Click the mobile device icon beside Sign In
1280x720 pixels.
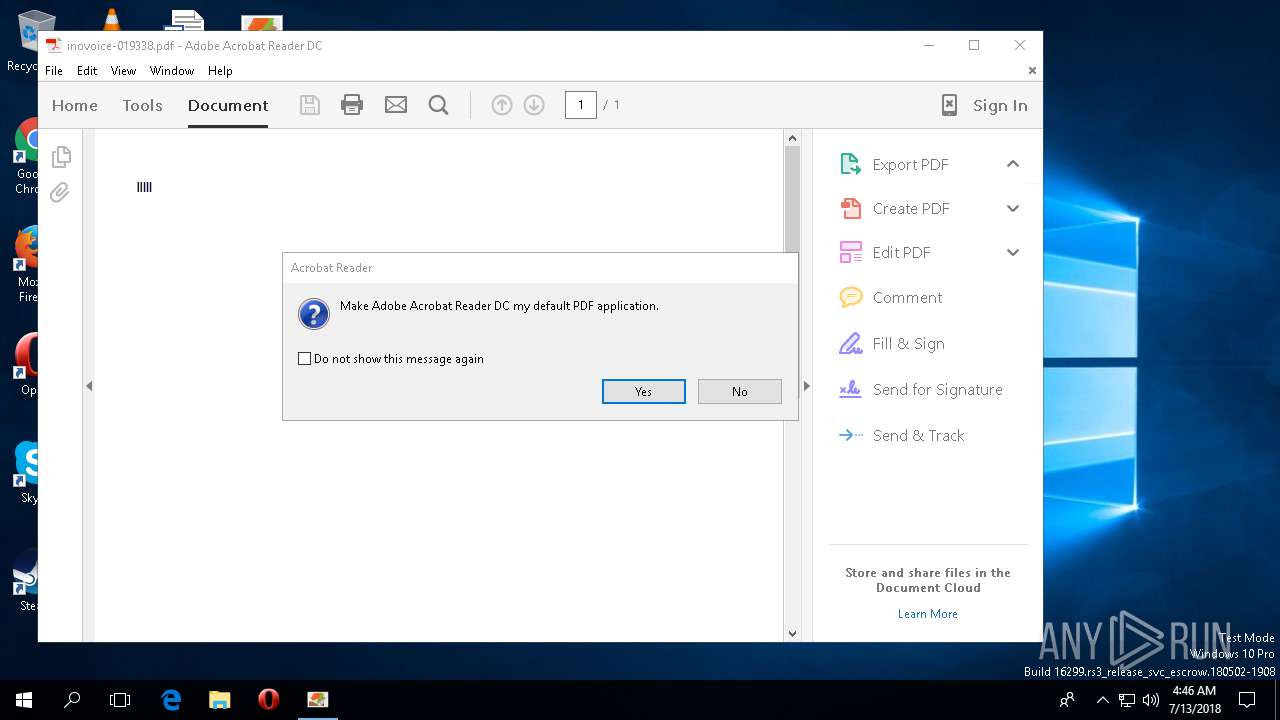tap(949, 105)
